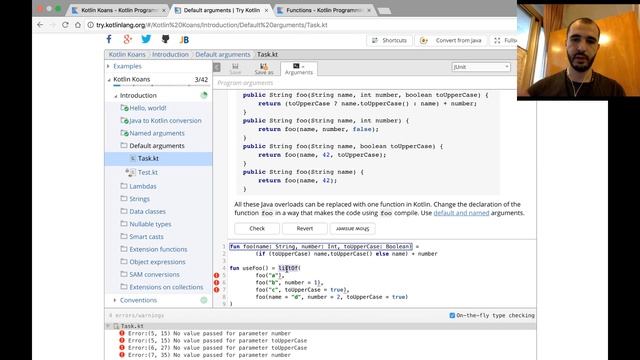This screenshot has height=360, width=640.
Task: Open SAM conversions folder
Action: (x=154, y=275)
